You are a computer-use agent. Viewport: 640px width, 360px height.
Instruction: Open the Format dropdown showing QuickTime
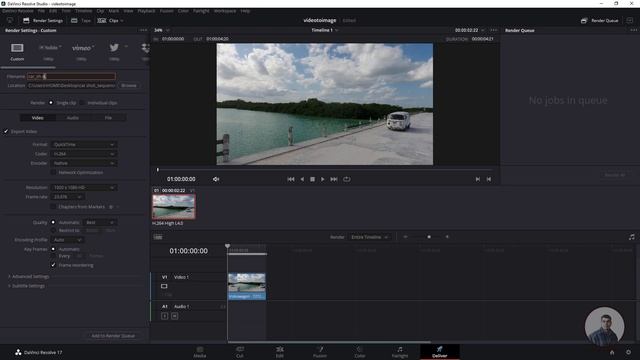(x=84, y=144)
